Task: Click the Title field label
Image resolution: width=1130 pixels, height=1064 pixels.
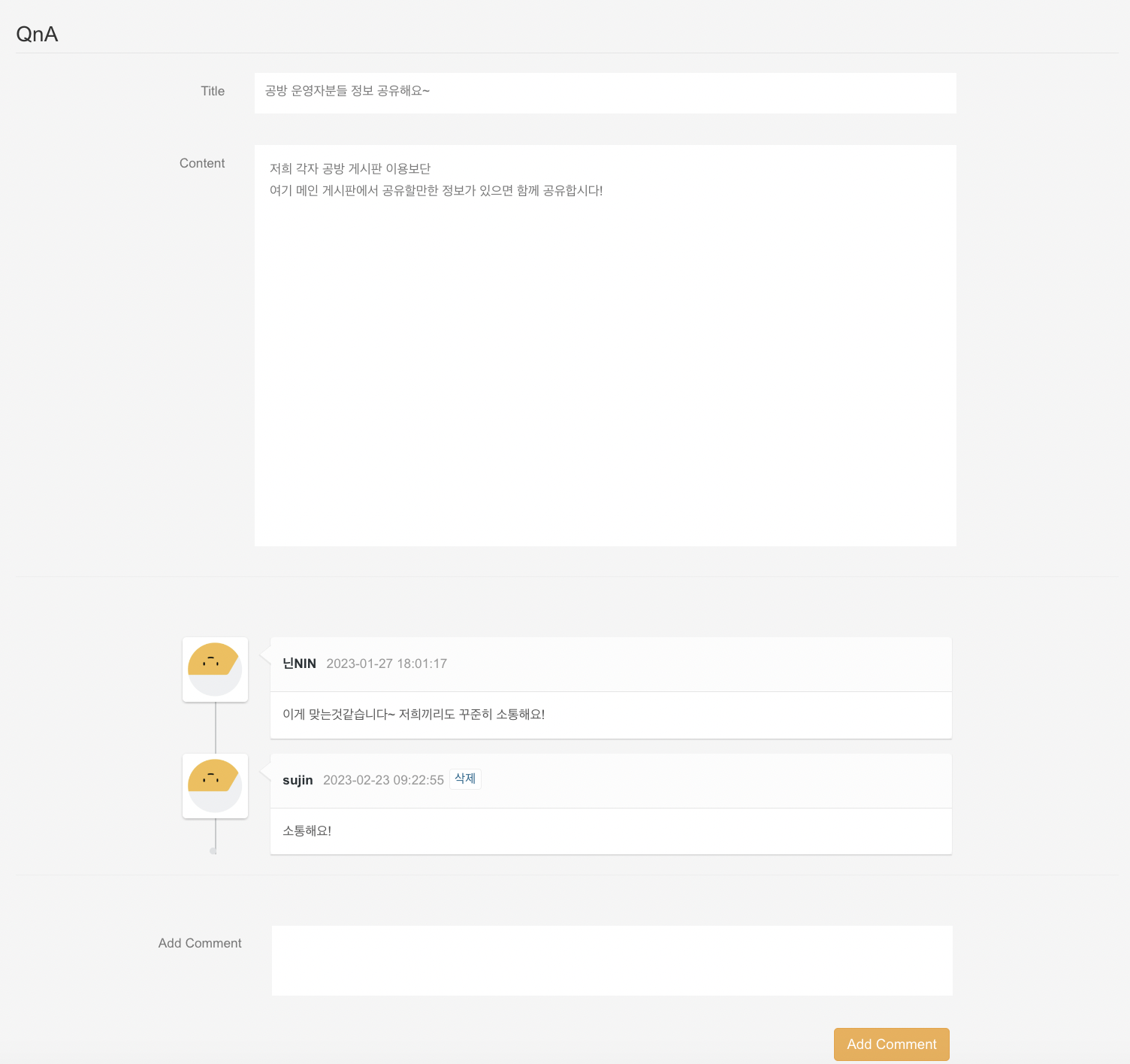Action: pos(212,91)
